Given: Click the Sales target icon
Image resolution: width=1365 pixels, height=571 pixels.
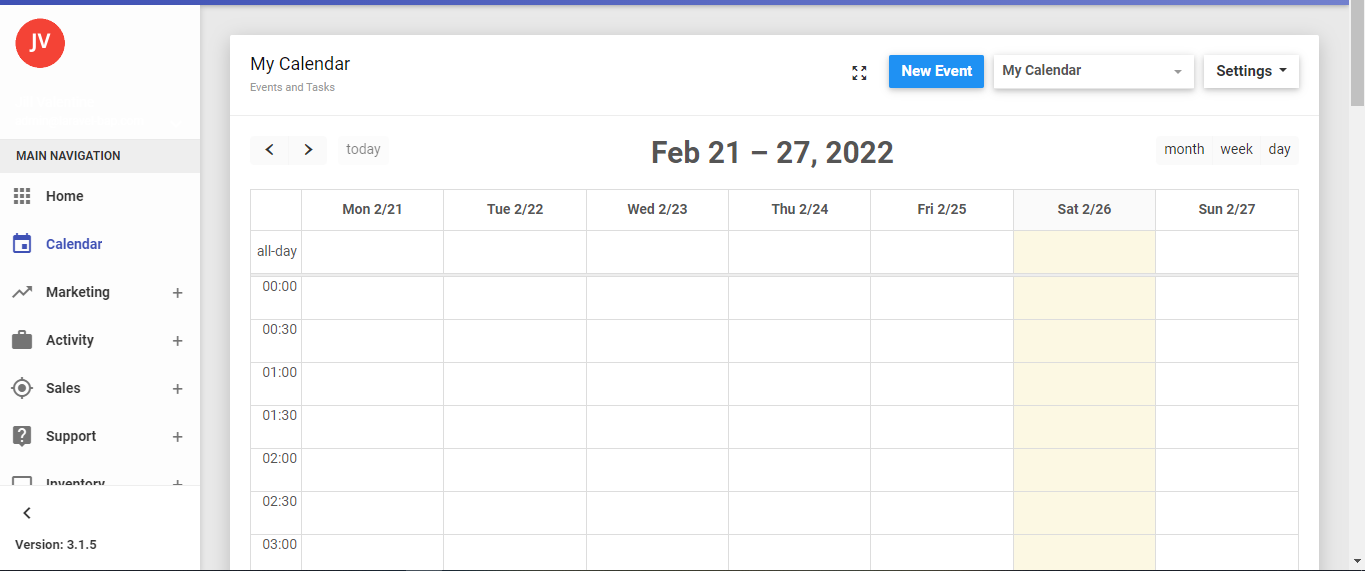Looking at the screenshot, I should [x=22, y=388].
